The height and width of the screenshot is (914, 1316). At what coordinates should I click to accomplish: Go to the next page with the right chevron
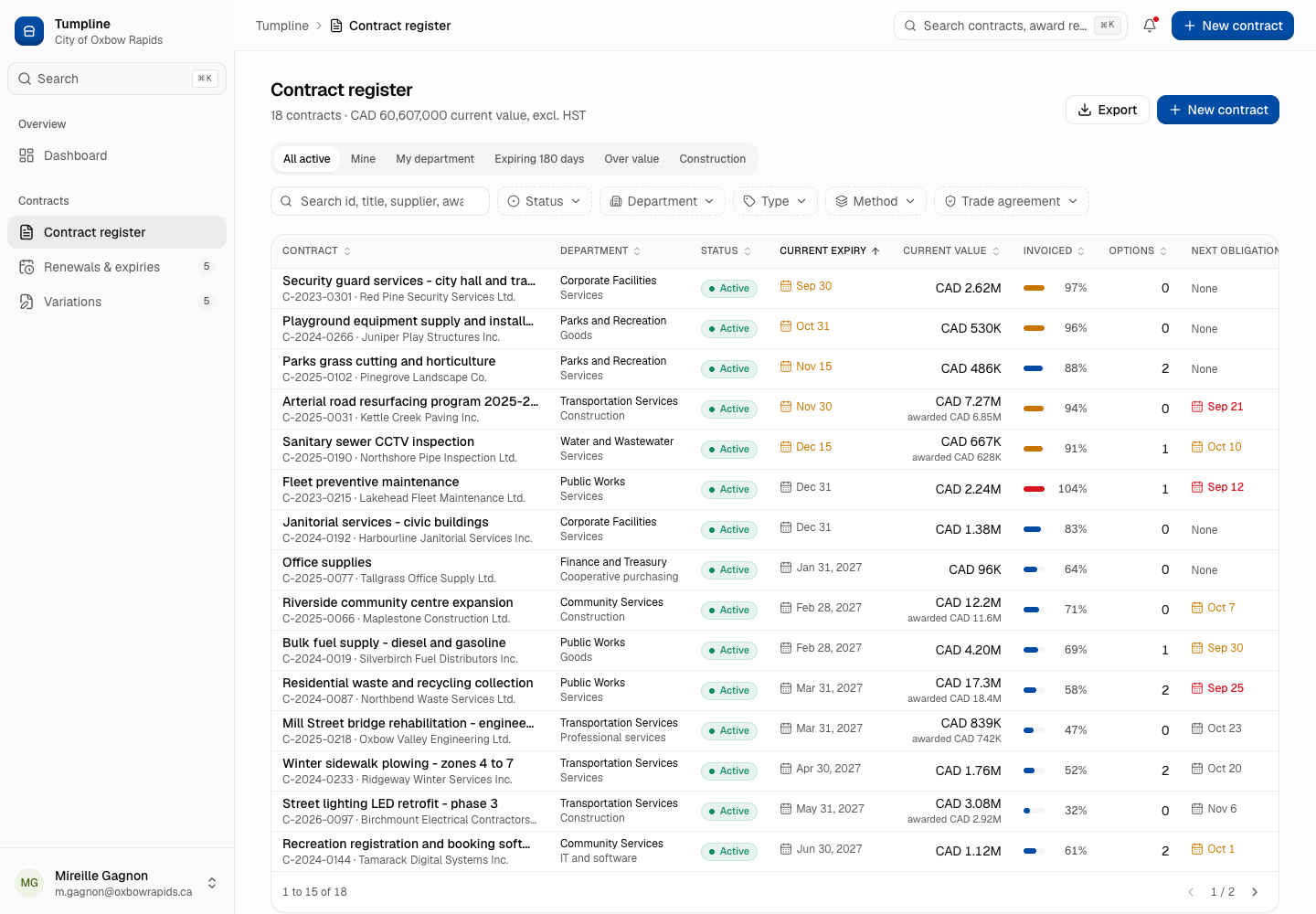(1255, 892)
